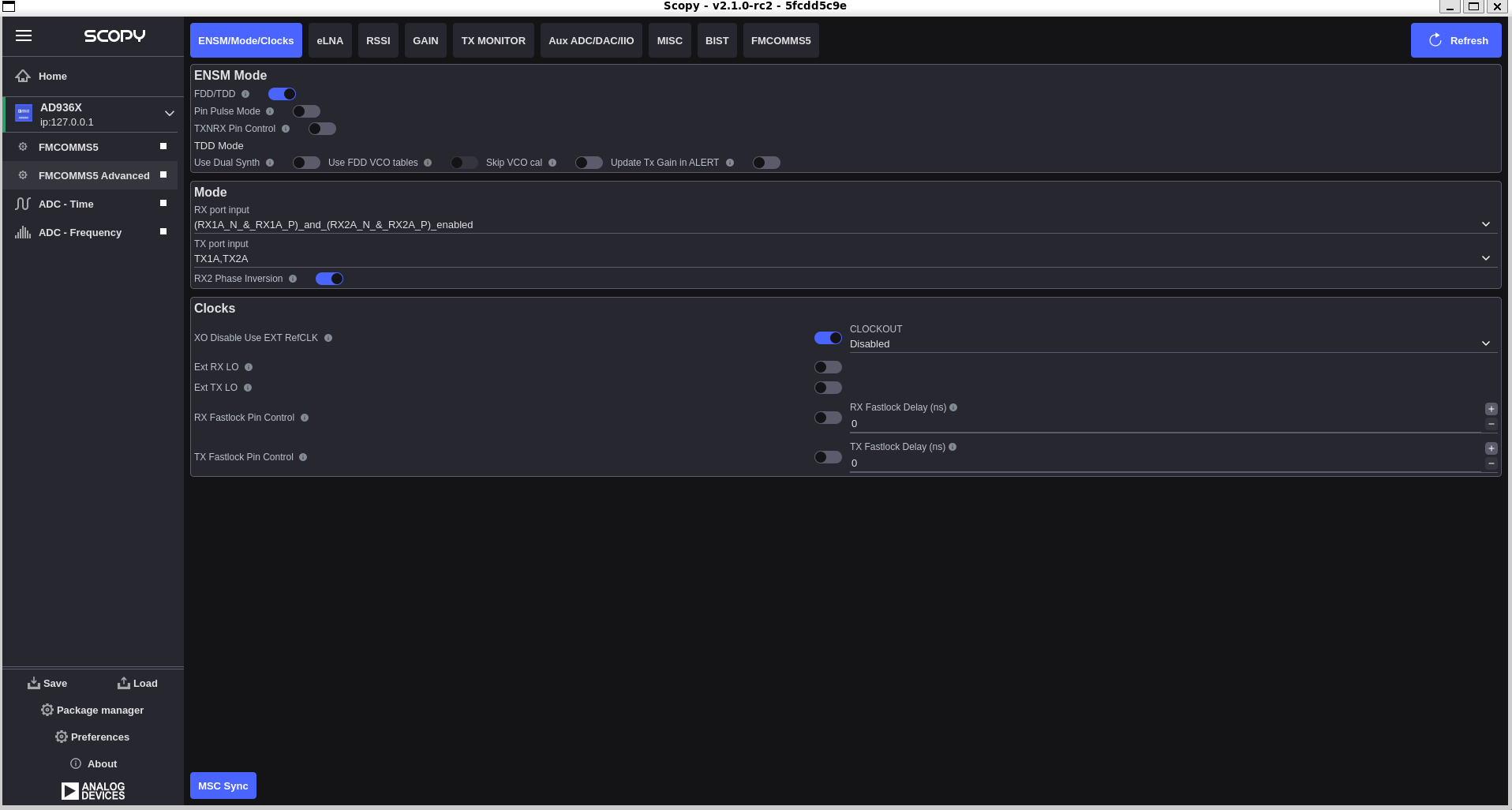The height and width of the screenshot is (810, 1512).
Task: Open Preferences
Action: (92, 737)
